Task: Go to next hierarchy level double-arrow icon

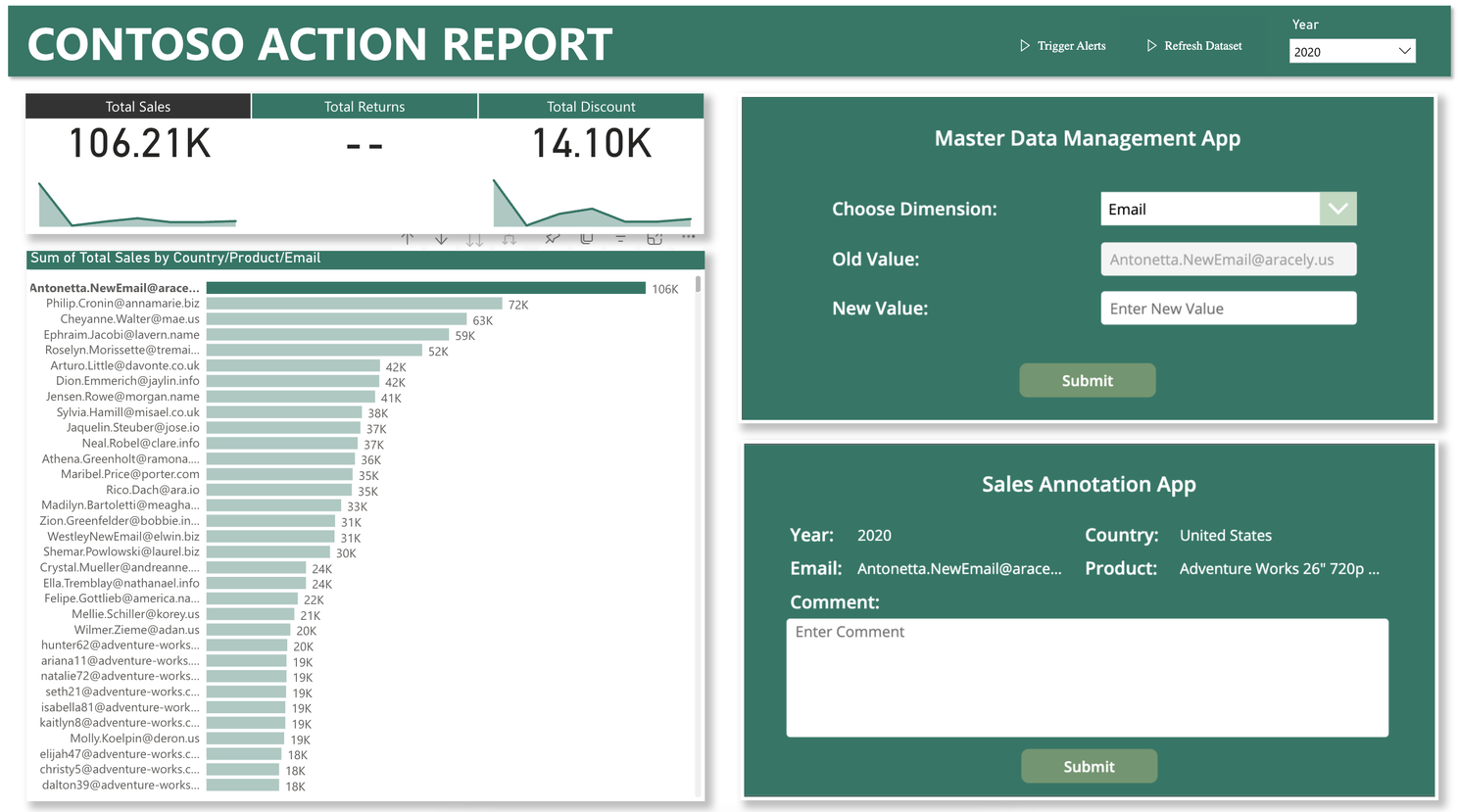Action: point(474,240)
